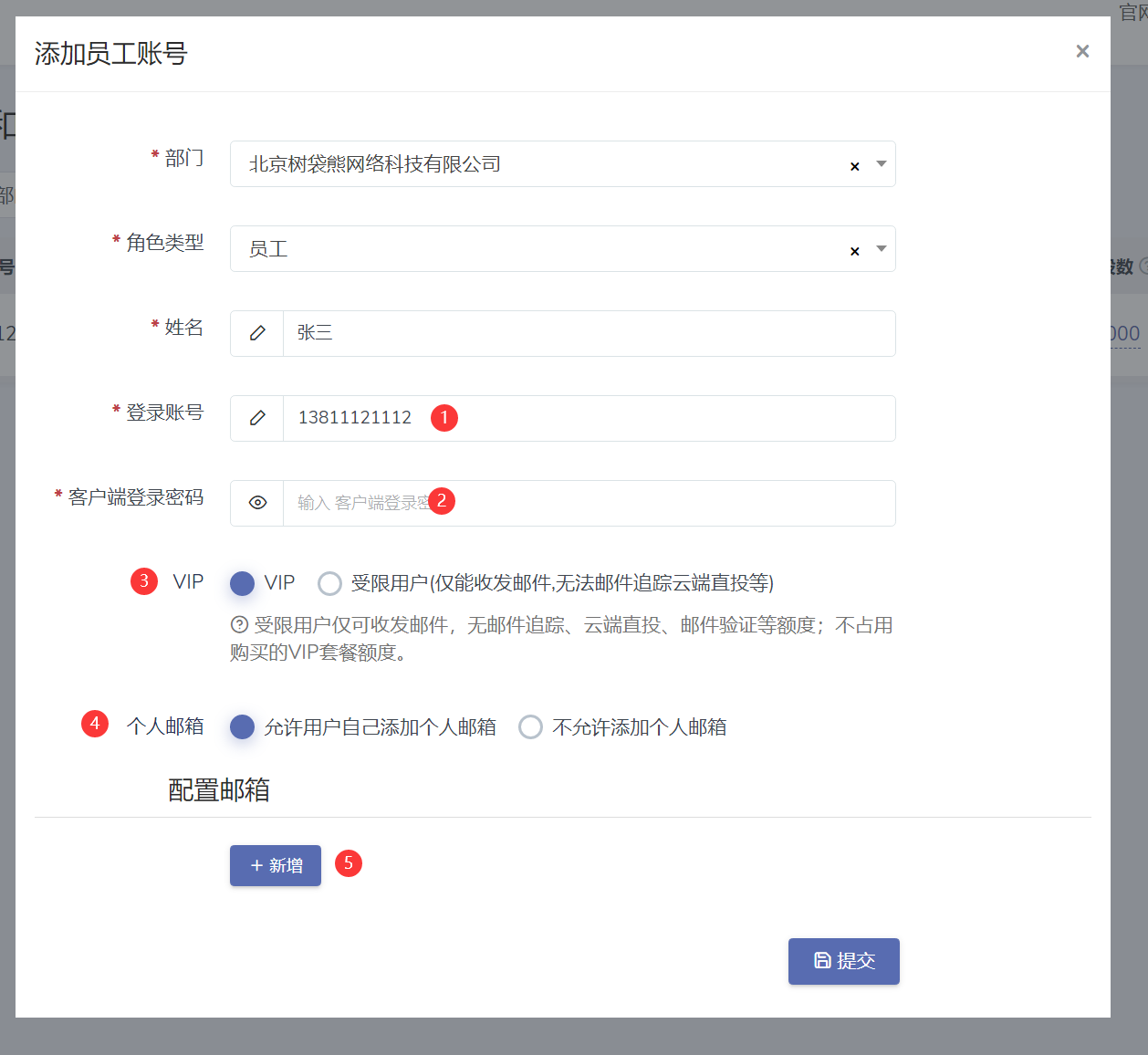Close the 添加员工账号 dialog
The width and height of the screenshot is (1148, 1055).
click(x=1082, y=51)
